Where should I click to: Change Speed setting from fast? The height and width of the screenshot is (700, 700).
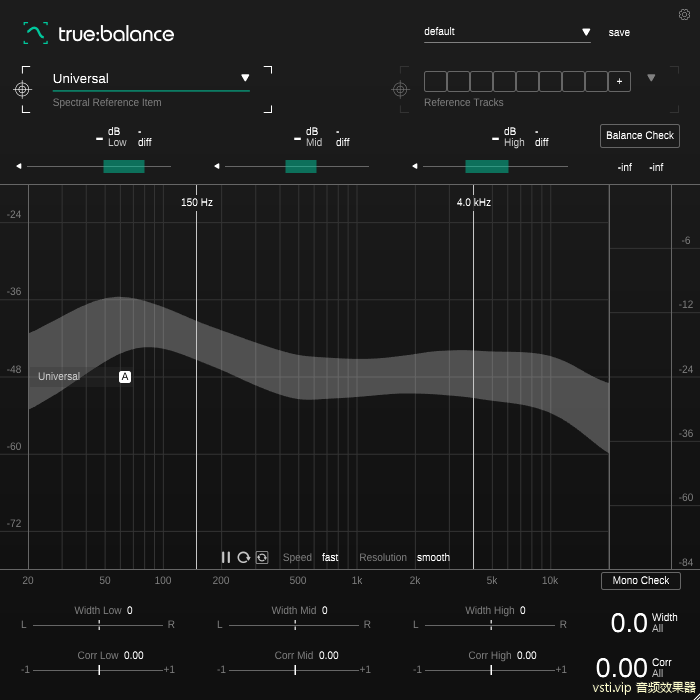[330, 557]
